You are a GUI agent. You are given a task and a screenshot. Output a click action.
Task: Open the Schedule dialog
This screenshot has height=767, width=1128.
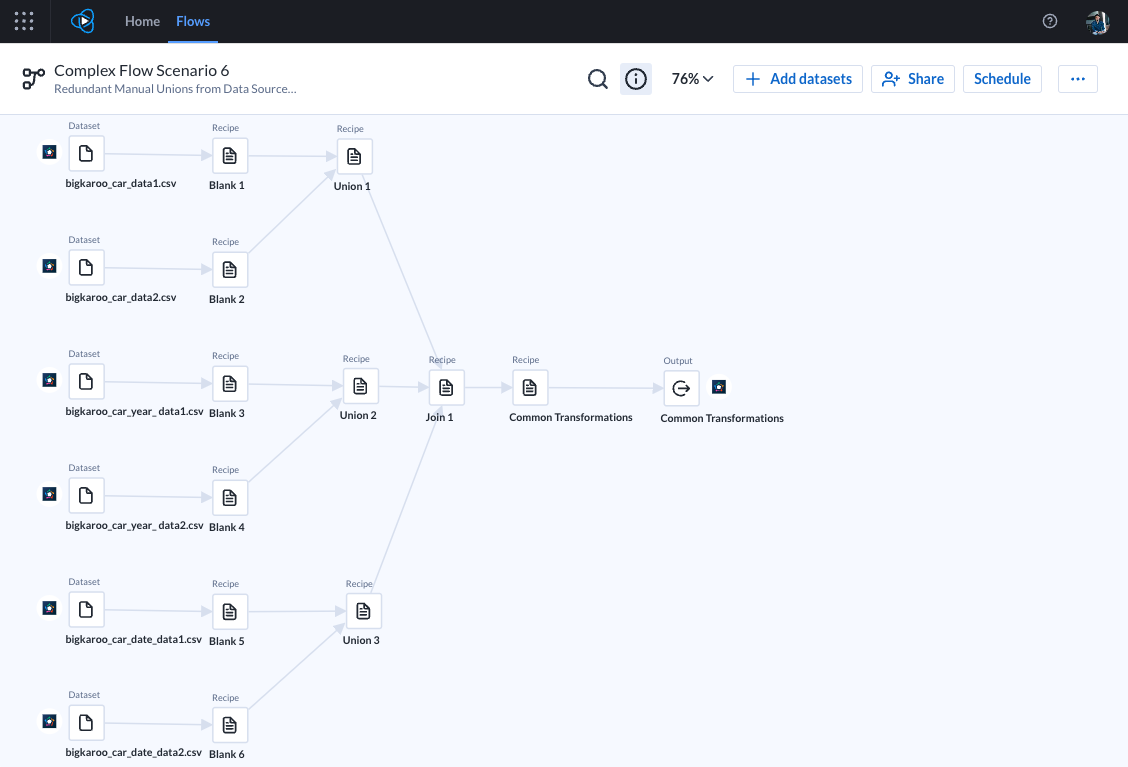tap(1002, 78)
